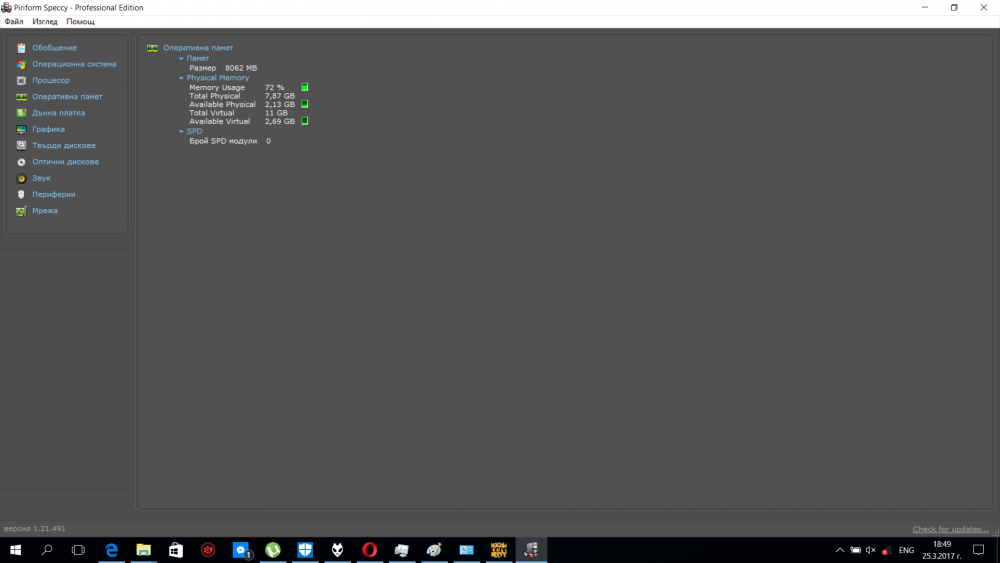Open the uTorrent taskbar icon
1000x563 pixels.
(x=273, y=550)
